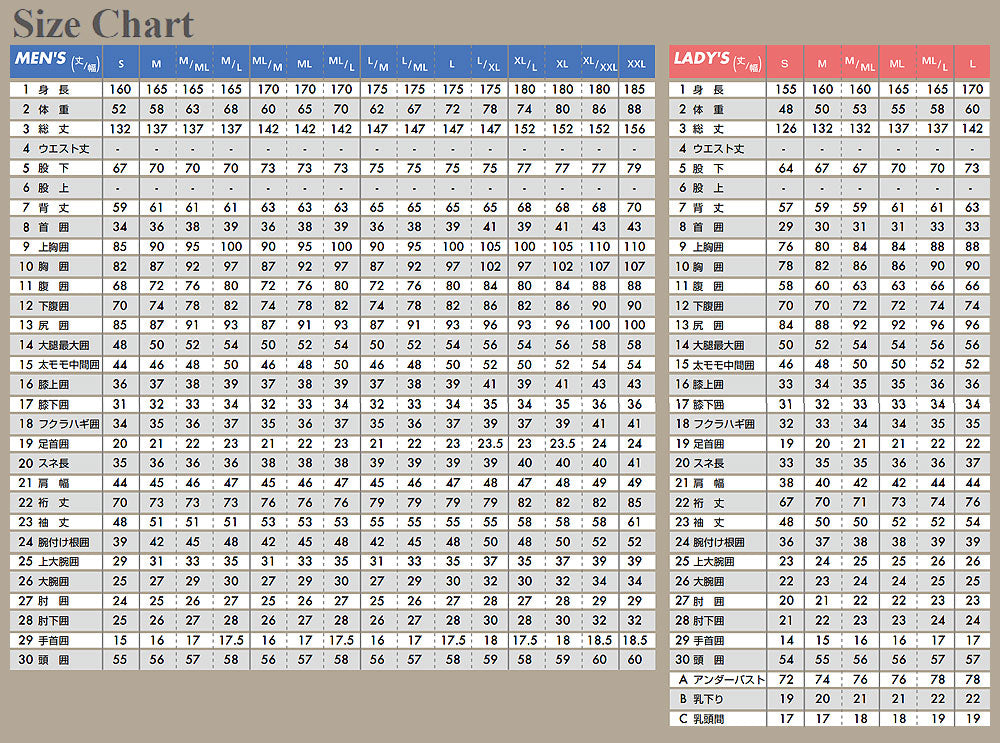The height and width of the screenshot is (743, 1000).
Task: Click the 156 value in men's 総丈 row
Action: [635, 129]
